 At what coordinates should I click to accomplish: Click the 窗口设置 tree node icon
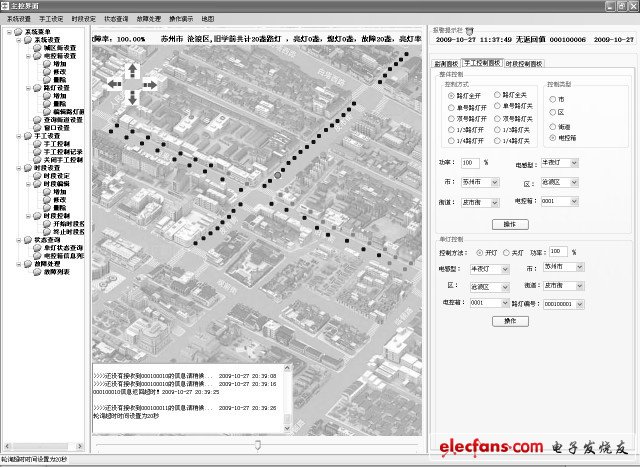(35, 128)
